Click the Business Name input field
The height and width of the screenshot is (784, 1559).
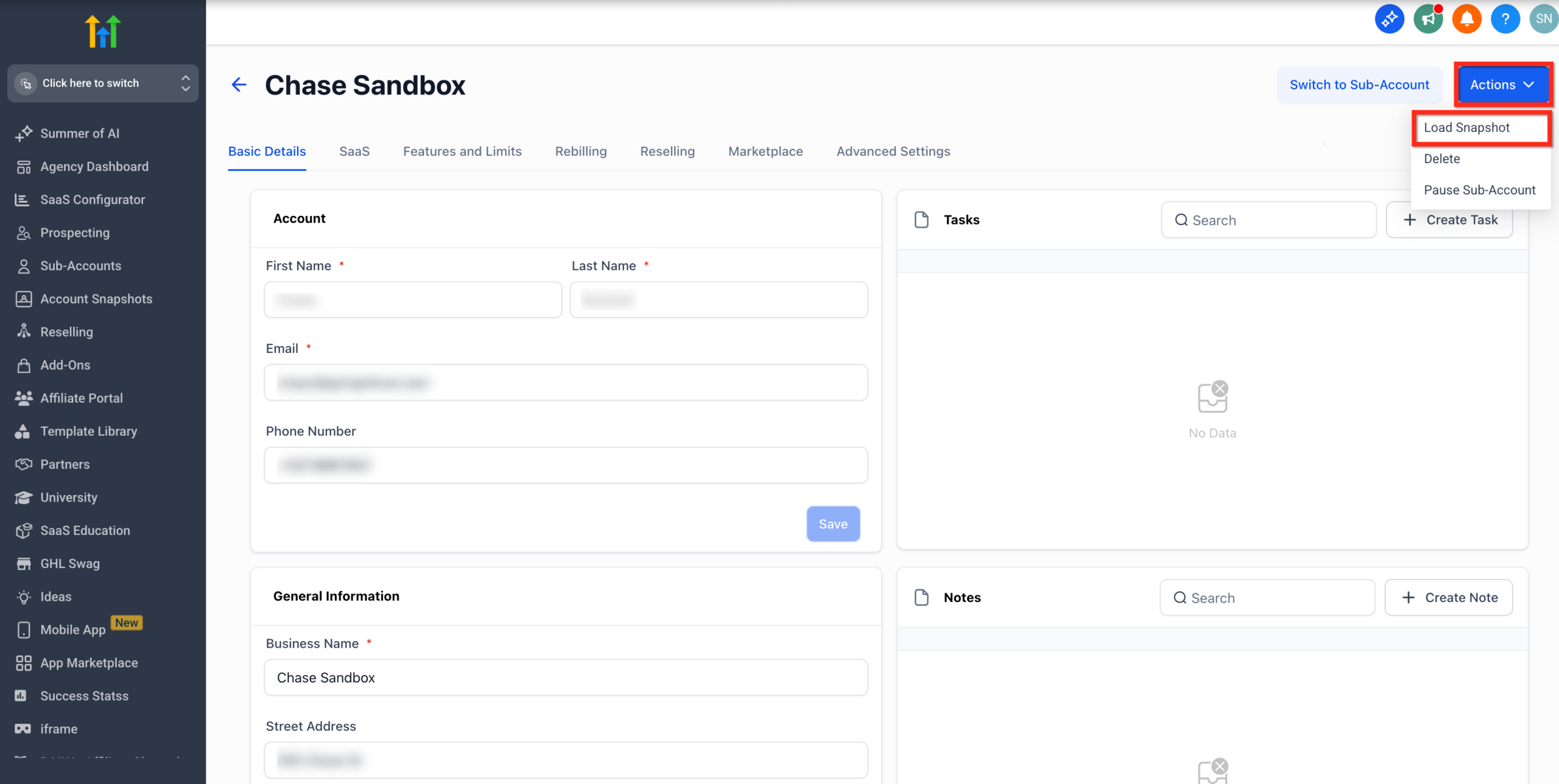[x=566, y=677]
